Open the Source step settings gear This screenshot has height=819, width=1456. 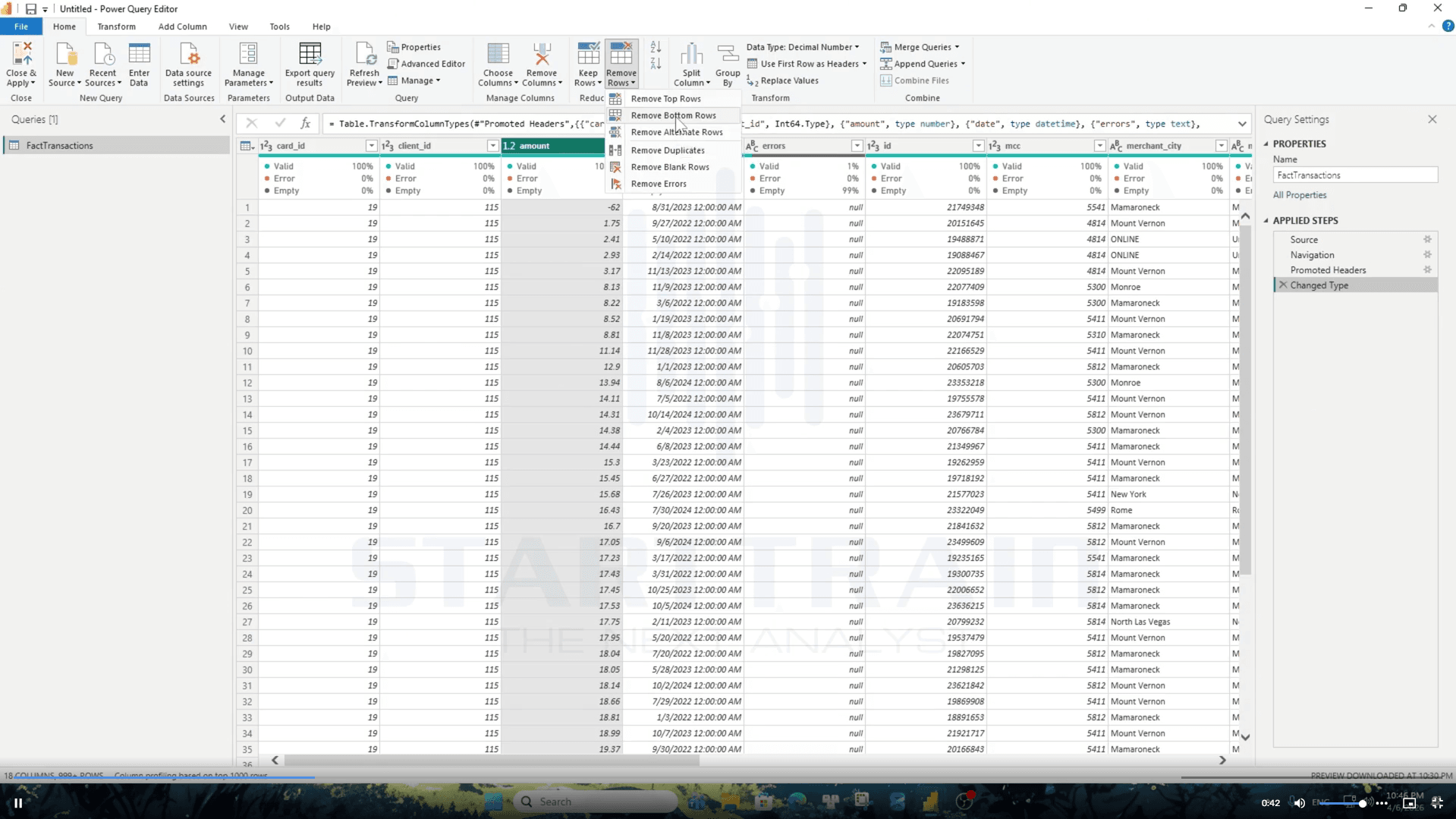[1427, 239]
